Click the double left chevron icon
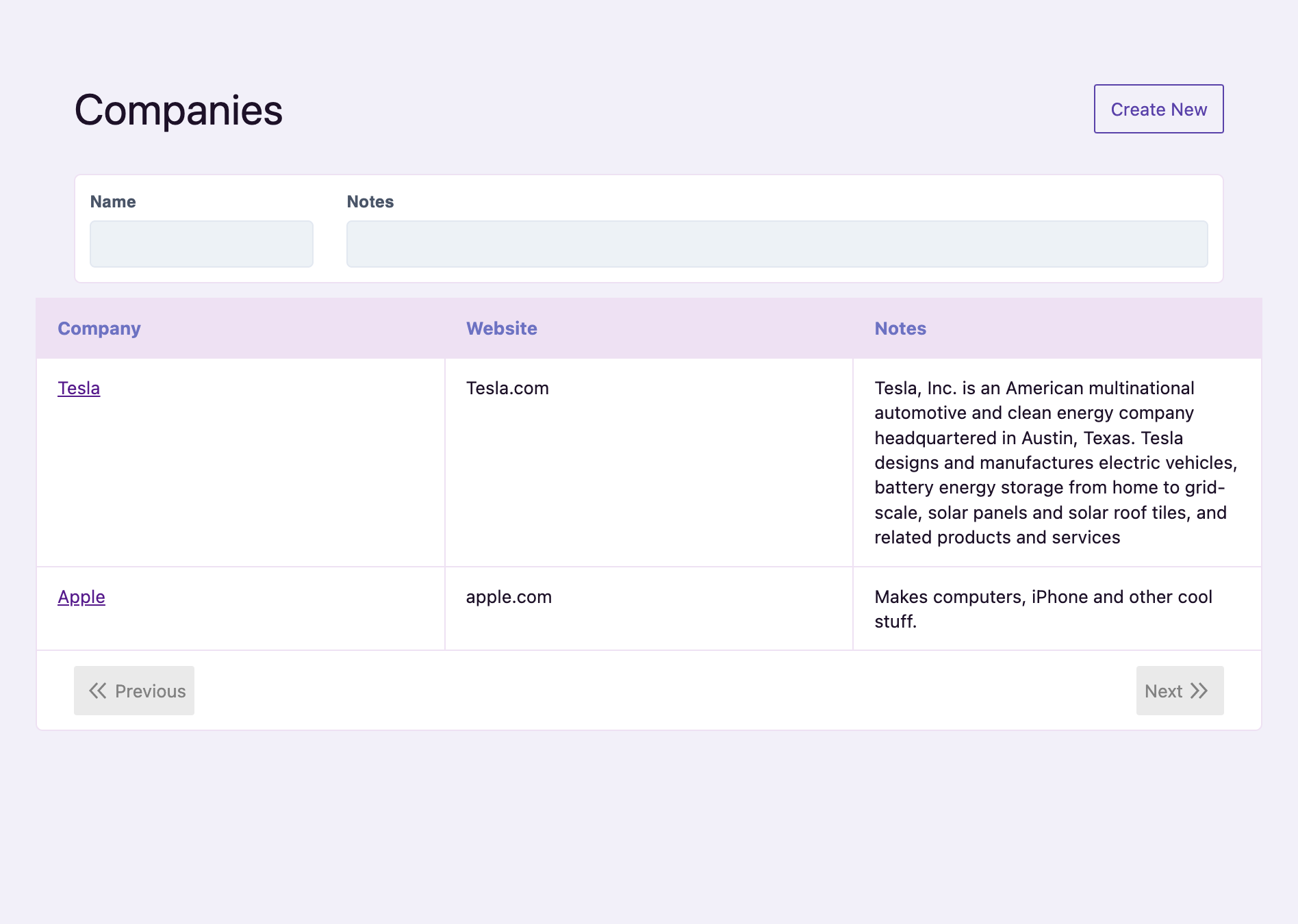The image size is (1298, 924). coord(97,691)
